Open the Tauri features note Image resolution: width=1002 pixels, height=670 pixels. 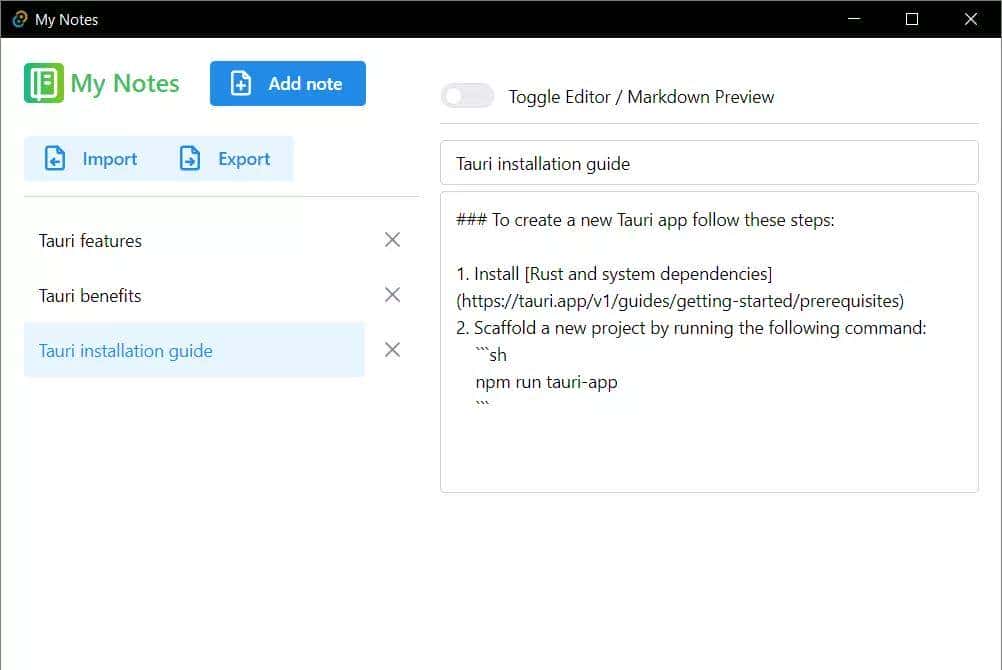click(x=91, y=241)
